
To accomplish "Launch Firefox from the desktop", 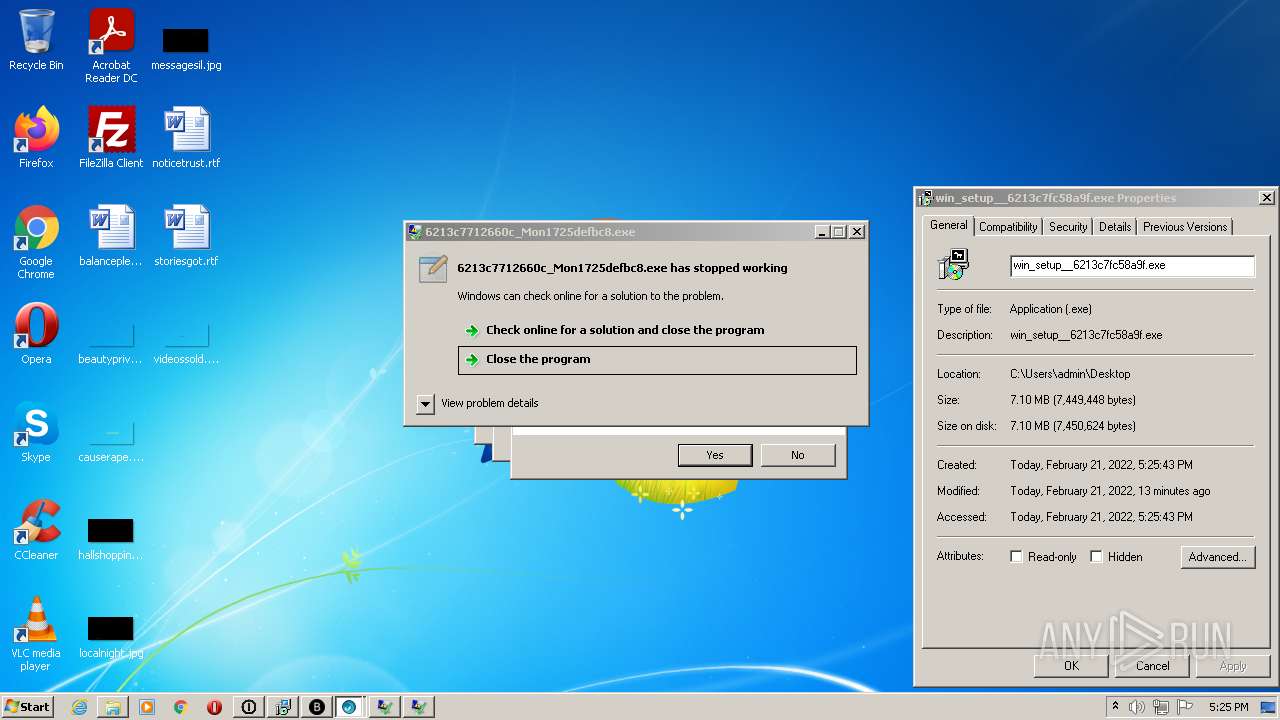I will pyautogui.click(x=36, y=138).
